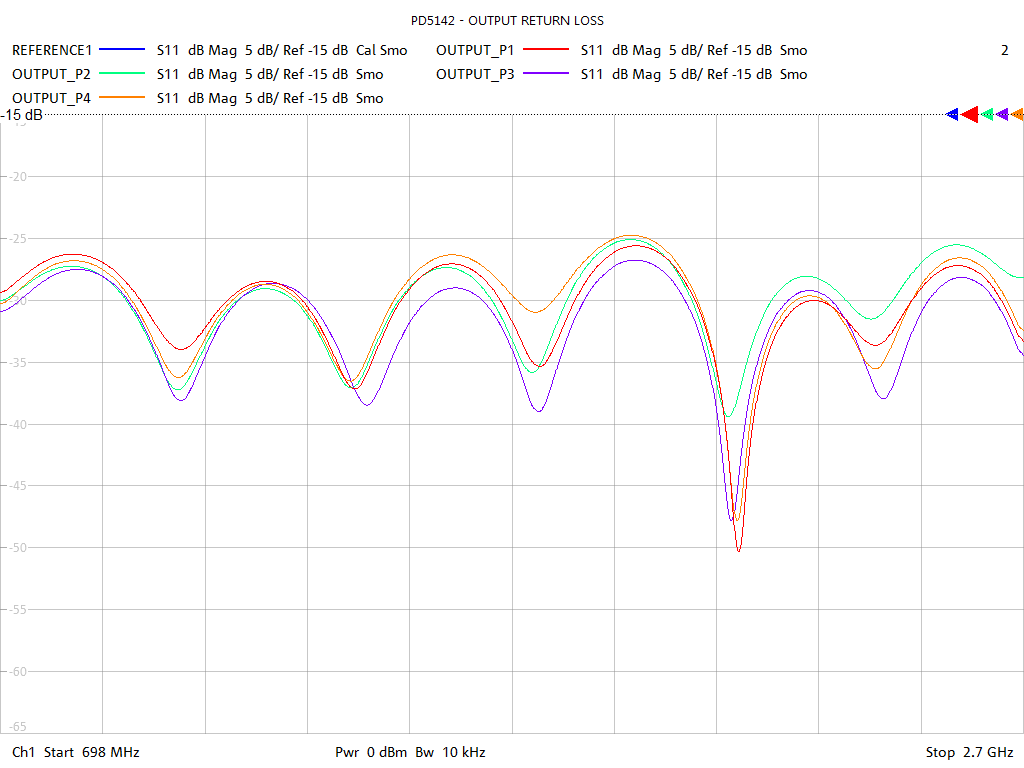Click the 'Pwr 0 dBm' power setting
This screenshot has height=768, width=1024.
coord(371,752)
